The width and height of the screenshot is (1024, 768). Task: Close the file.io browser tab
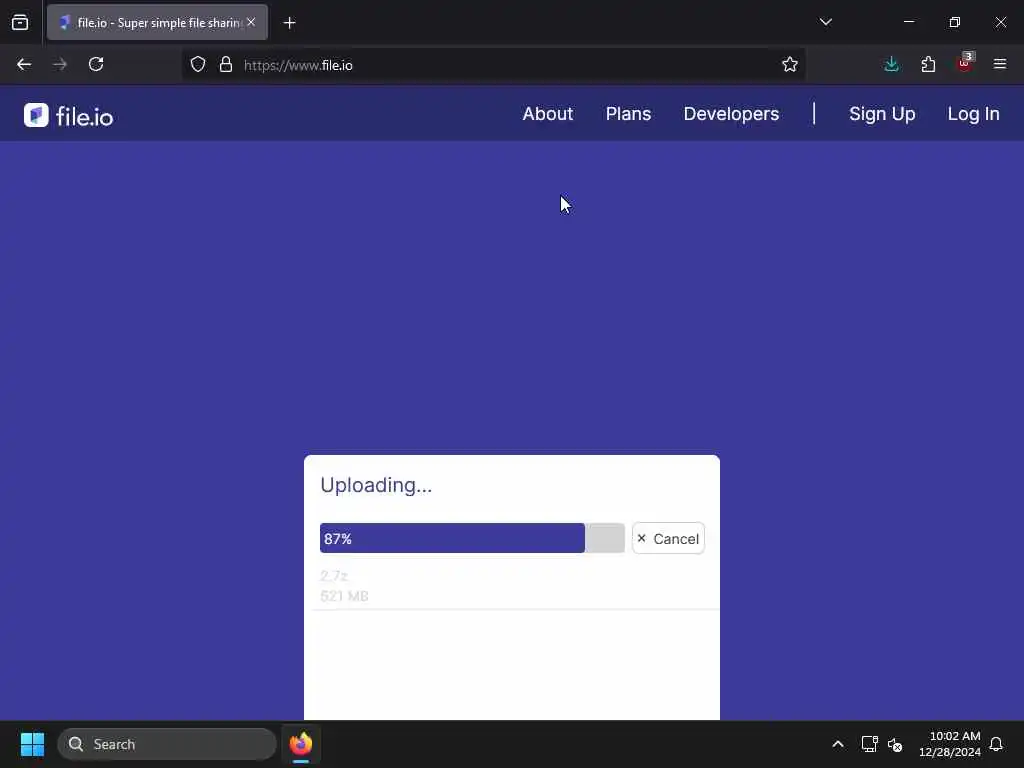251,22
